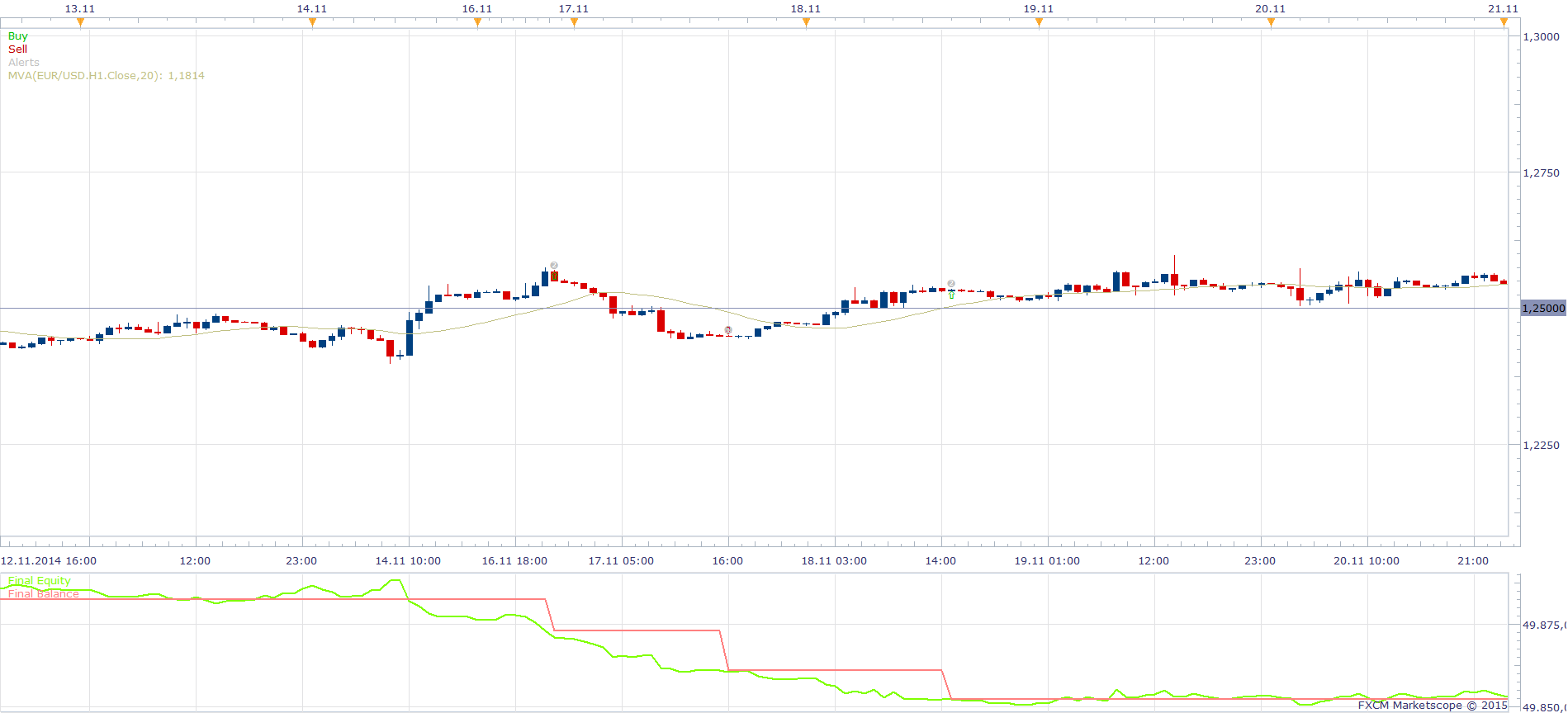Click the numbered trade badge above 17.11 peak

pos(554,266)
